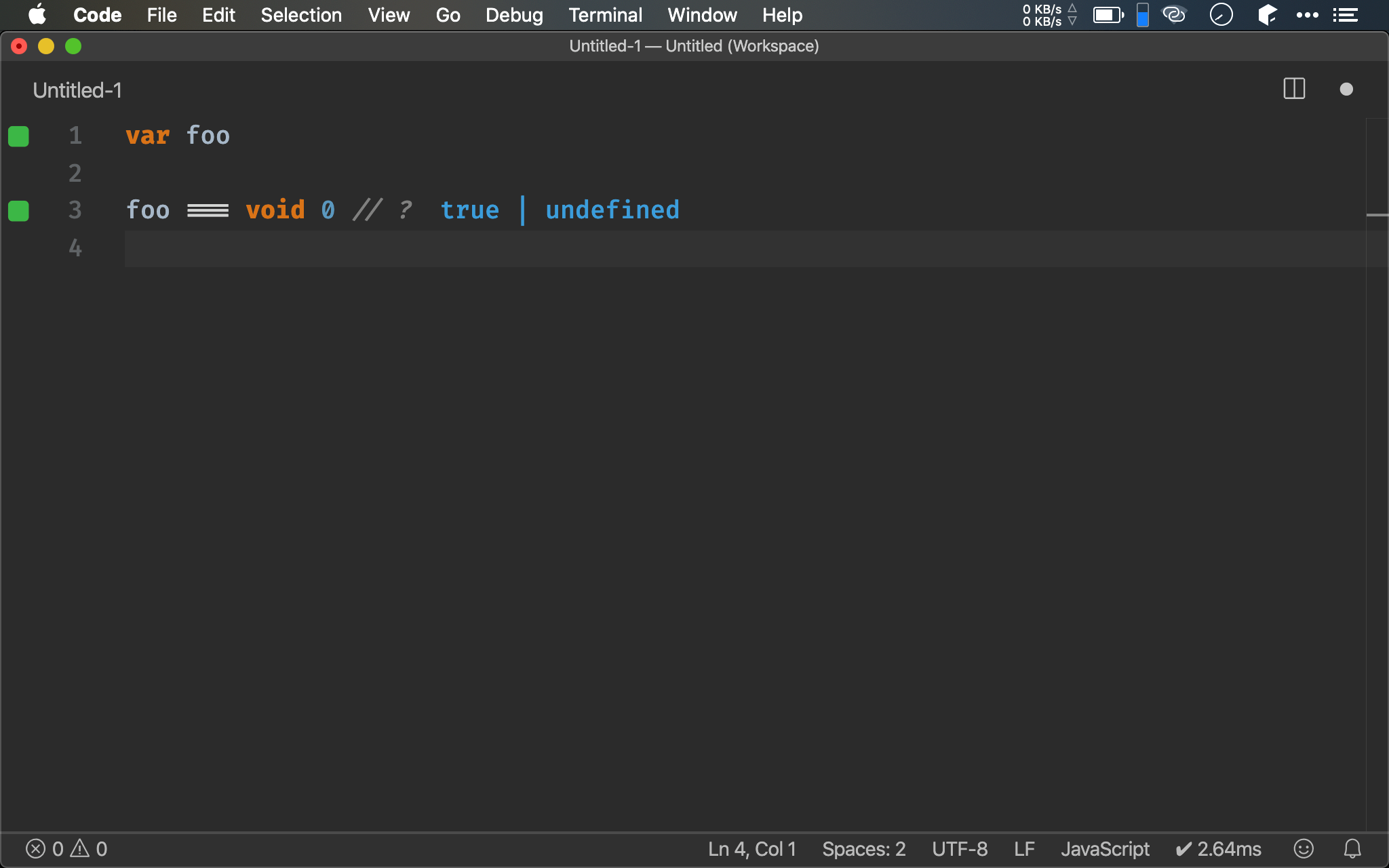Open the smiley feedback icon
This screenshot has height=868, width=1389.
pos(1304,848)
